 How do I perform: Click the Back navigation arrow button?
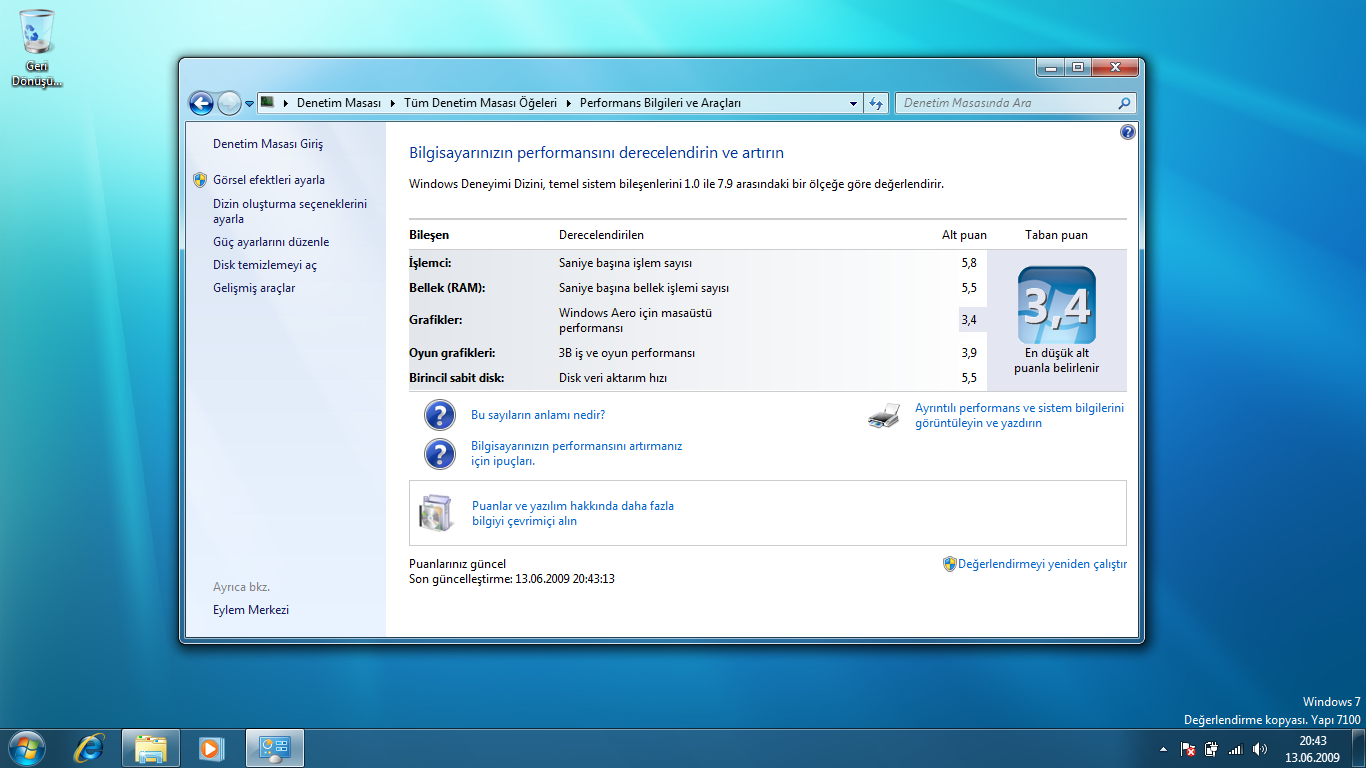[201, 103]
